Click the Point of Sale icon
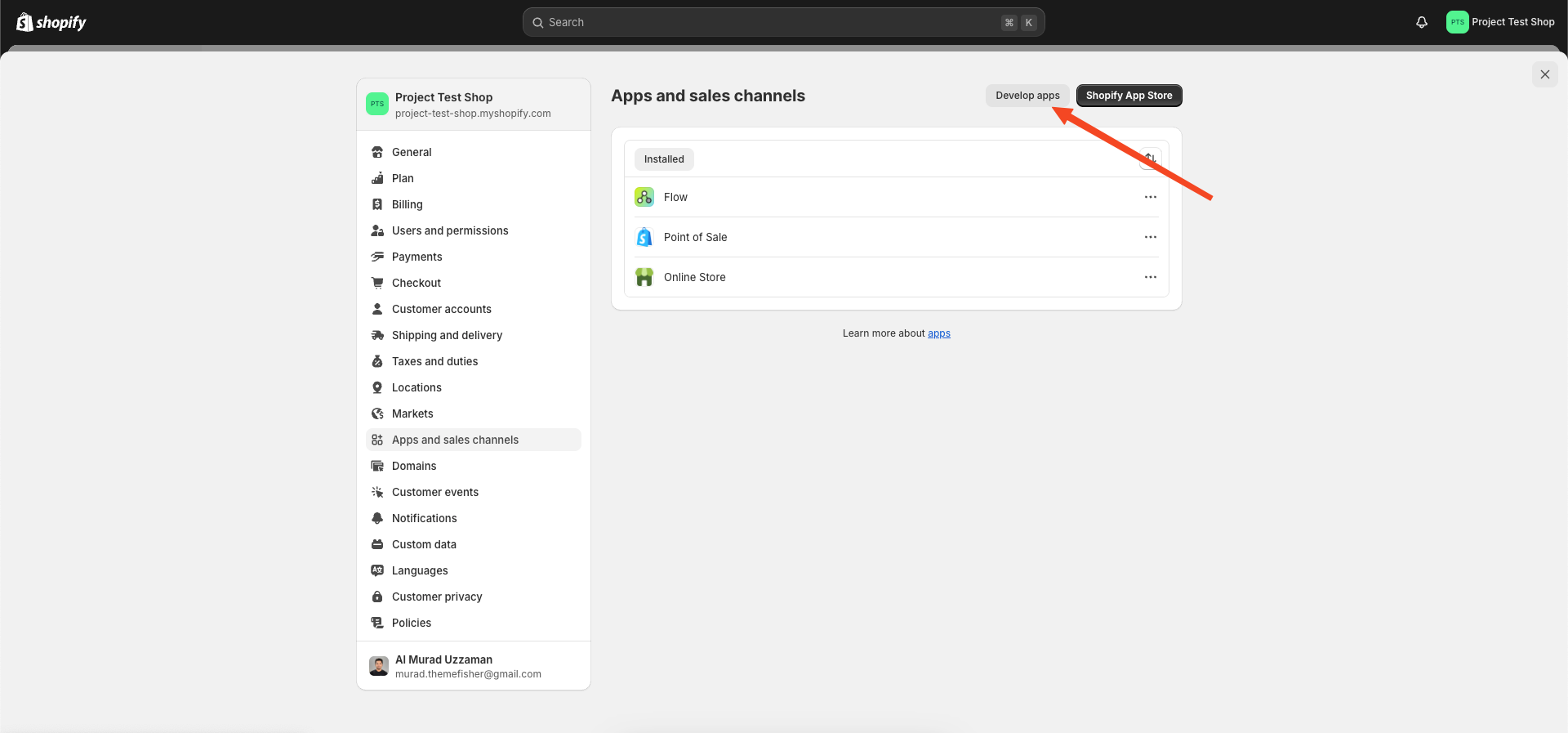The height and width of the screenshot is (733, 1568). (644, 237)
